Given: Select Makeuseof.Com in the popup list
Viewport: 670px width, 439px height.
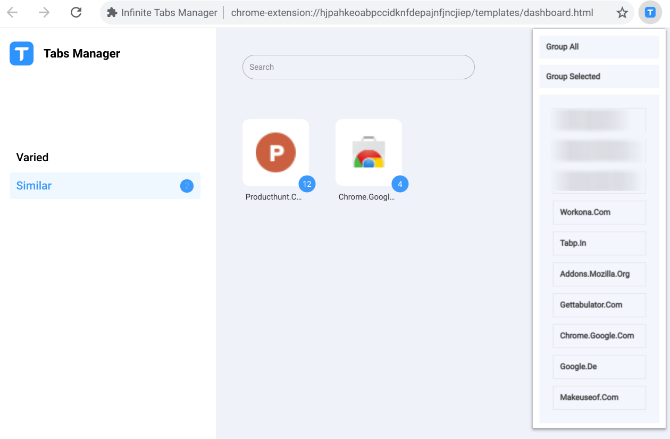Looking at the screenshot, I should pos(599,398).
